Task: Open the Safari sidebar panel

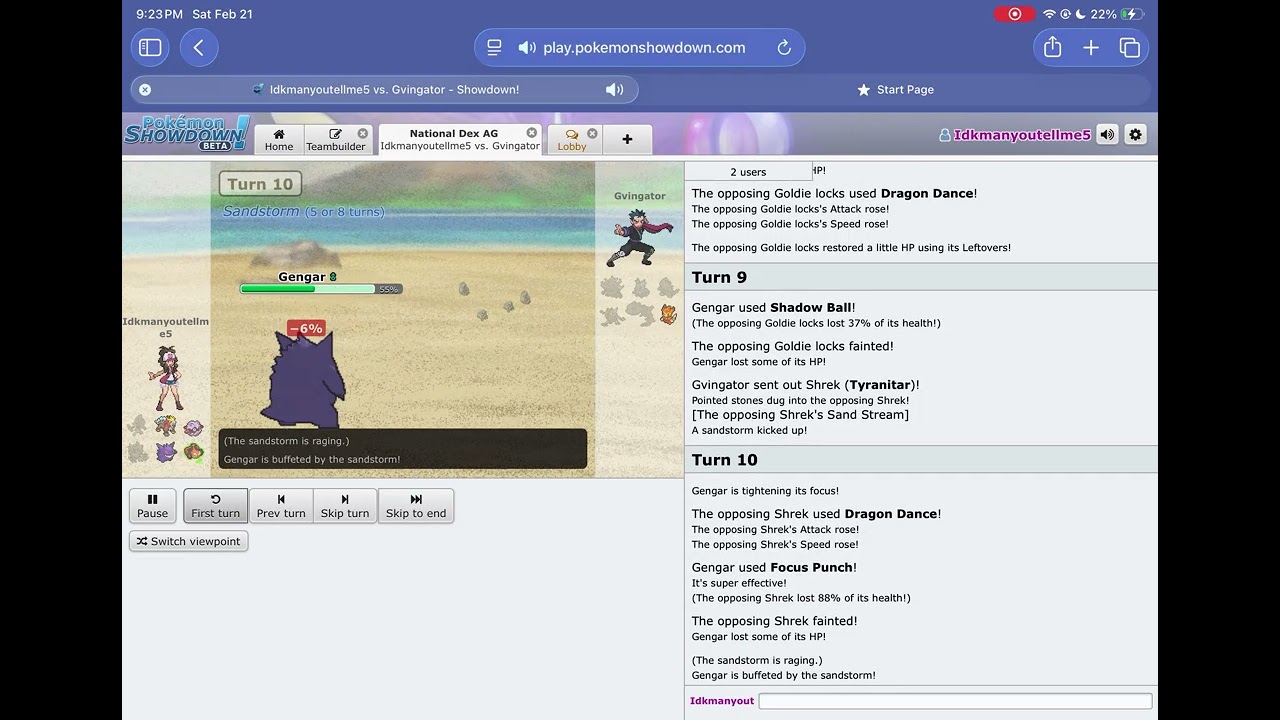Action: coord(150,48)
